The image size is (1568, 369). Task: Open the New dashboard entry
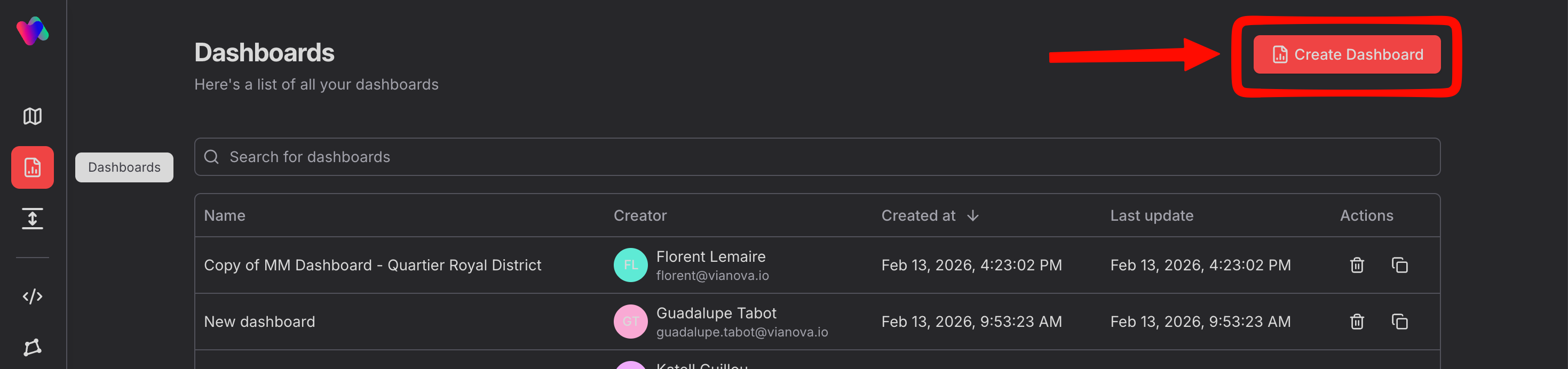(x=259, y=322)
